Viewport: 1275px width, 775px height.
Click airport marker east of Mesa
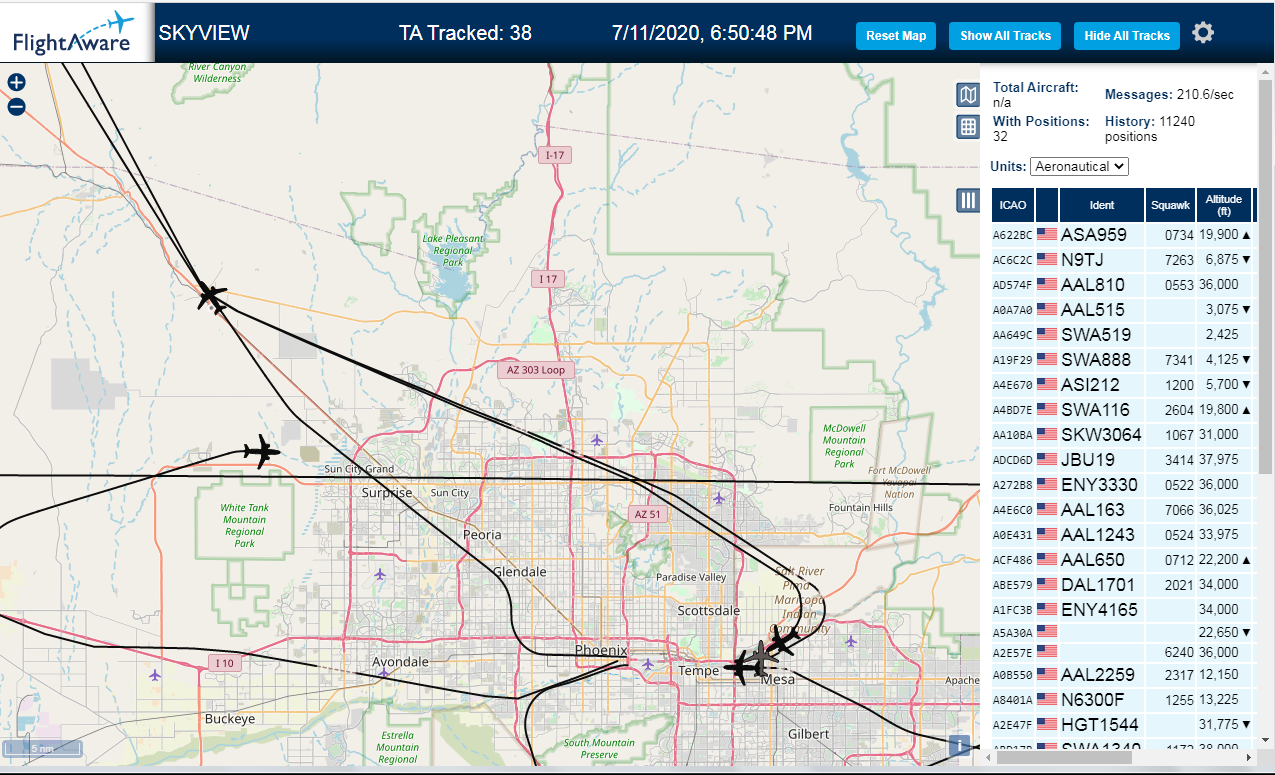851,640
